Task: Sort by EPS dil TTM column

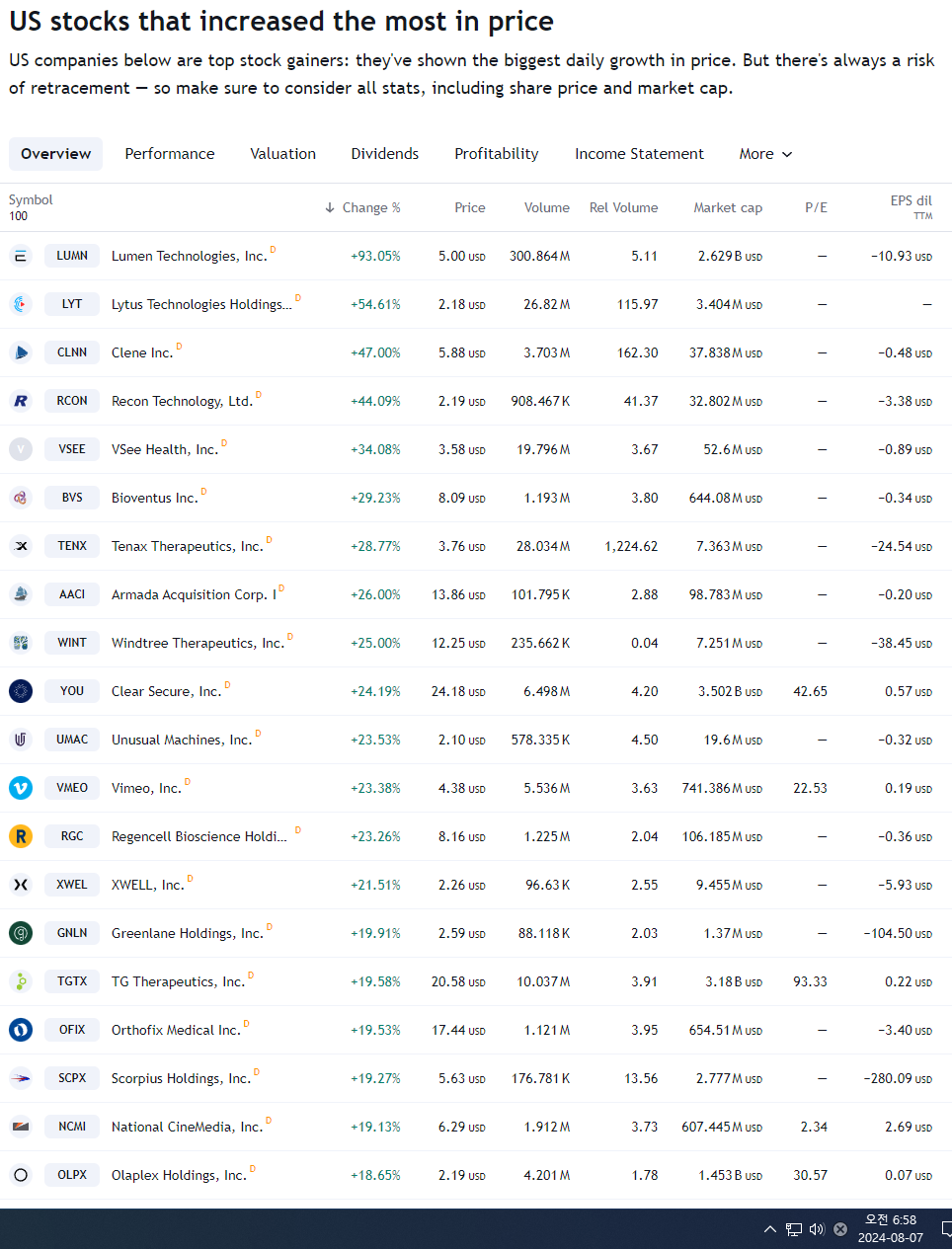Action: [x=911, y=207]
